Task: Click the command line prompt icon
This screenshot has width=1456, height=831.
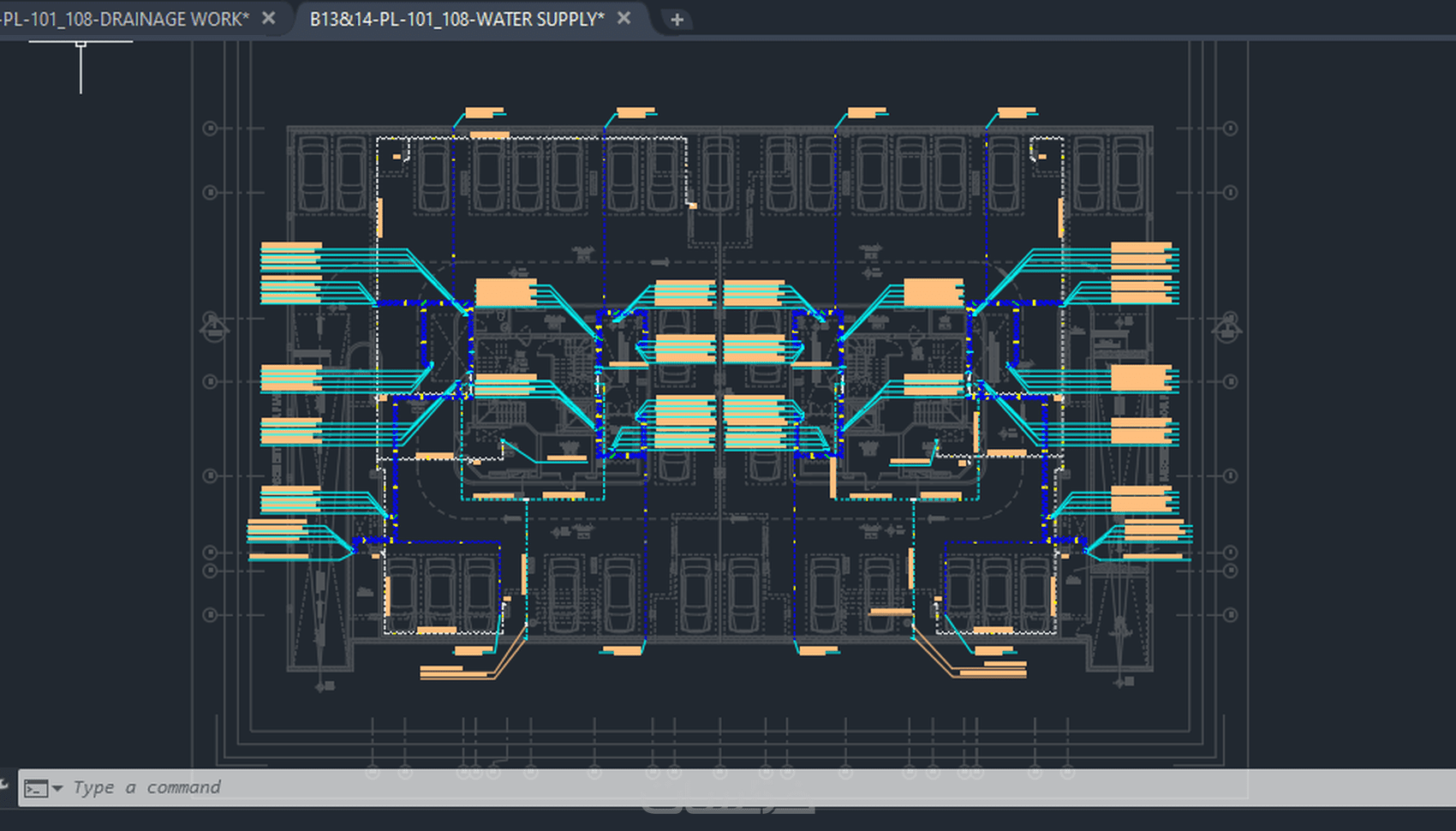Action: pos(36,788)
